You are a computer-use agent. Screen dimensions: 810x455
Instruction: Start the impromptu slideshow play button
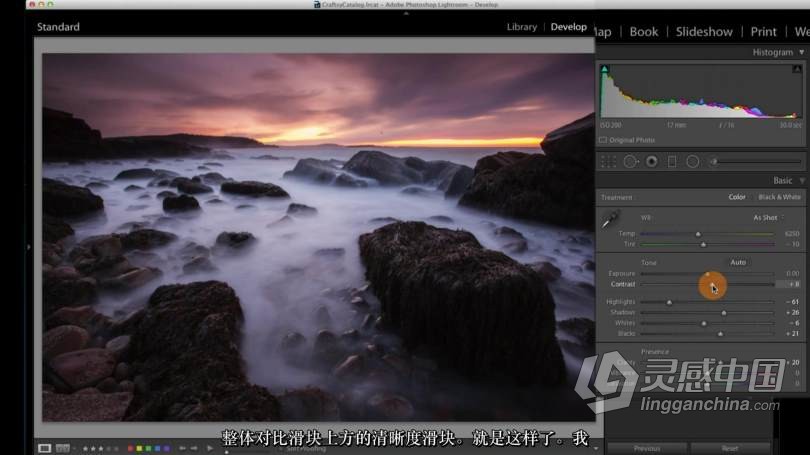point(210,448)
